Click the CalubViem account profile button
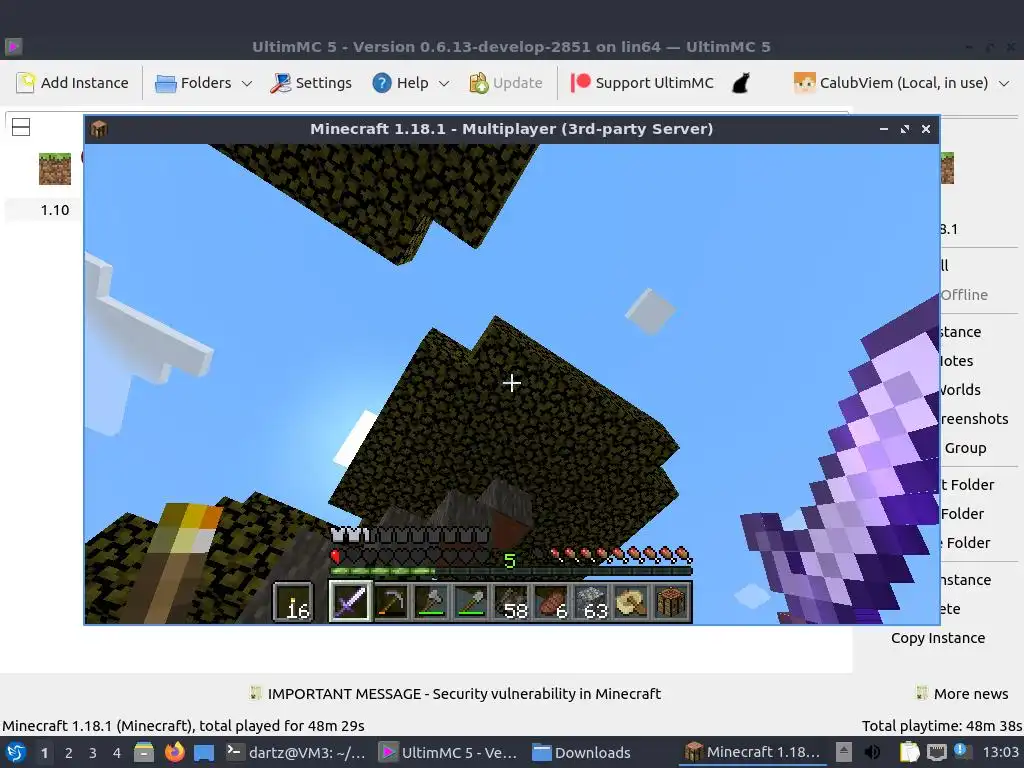The width and height of the screenshot is (1024, 768). [891, 83]
